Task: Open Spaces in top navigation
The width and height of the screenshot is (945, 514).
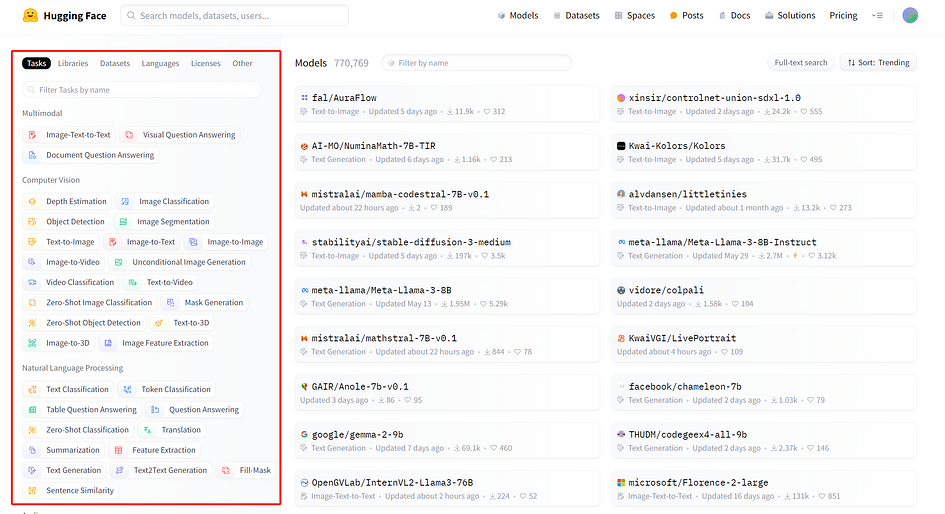Action: [635, 16]
